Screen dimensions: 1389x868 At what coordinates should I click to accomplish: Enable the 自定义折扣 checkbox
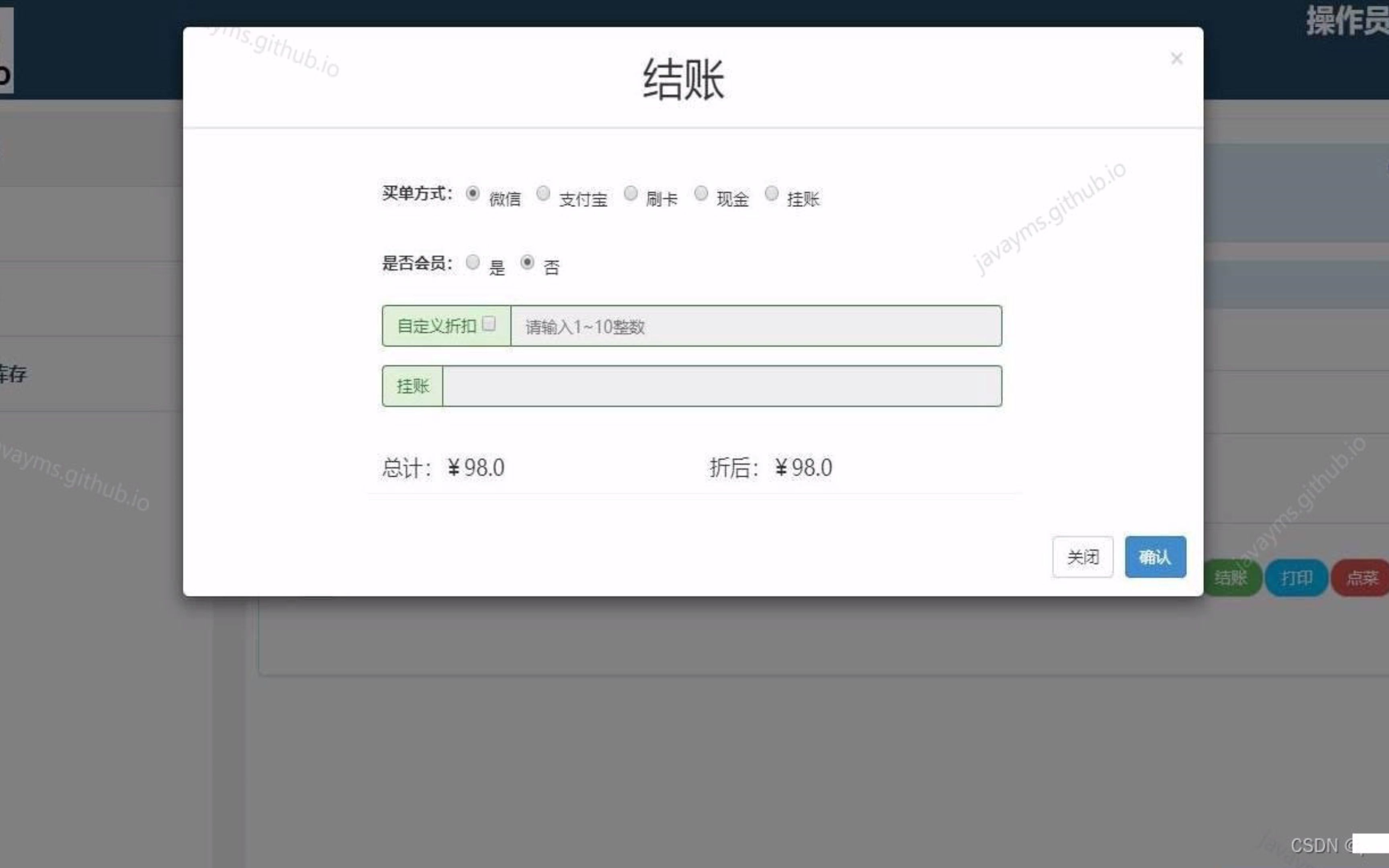[x=490, y=324]
